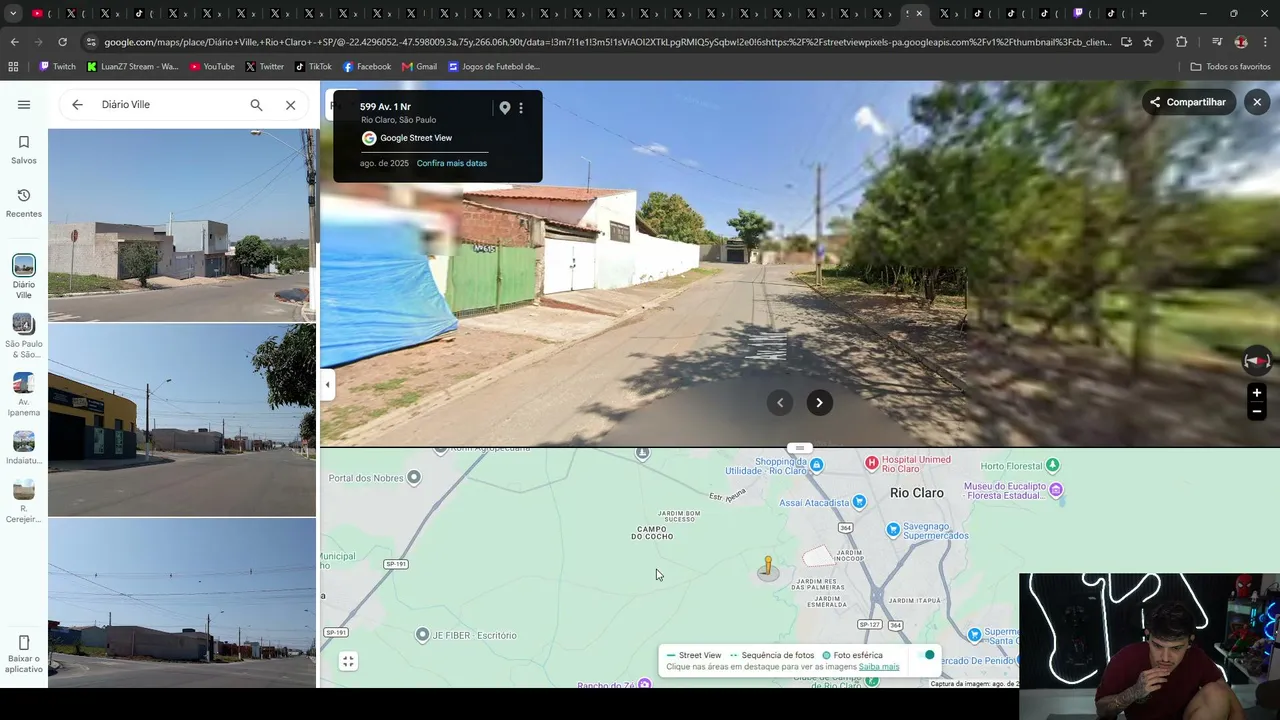Open the Facebook bookmark
The width and height of the screenshot is (1280, 720).
(x=367, y=67)
